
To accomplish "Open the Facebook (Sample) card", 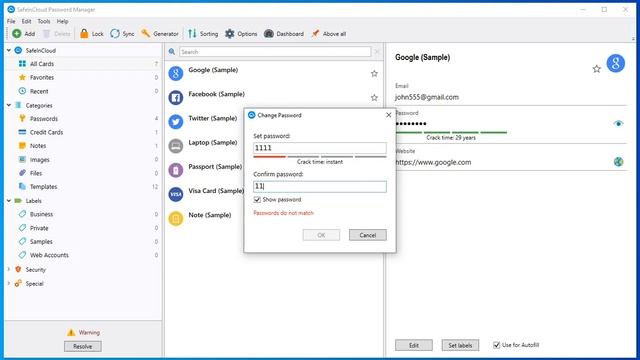I will pos(273,98).
